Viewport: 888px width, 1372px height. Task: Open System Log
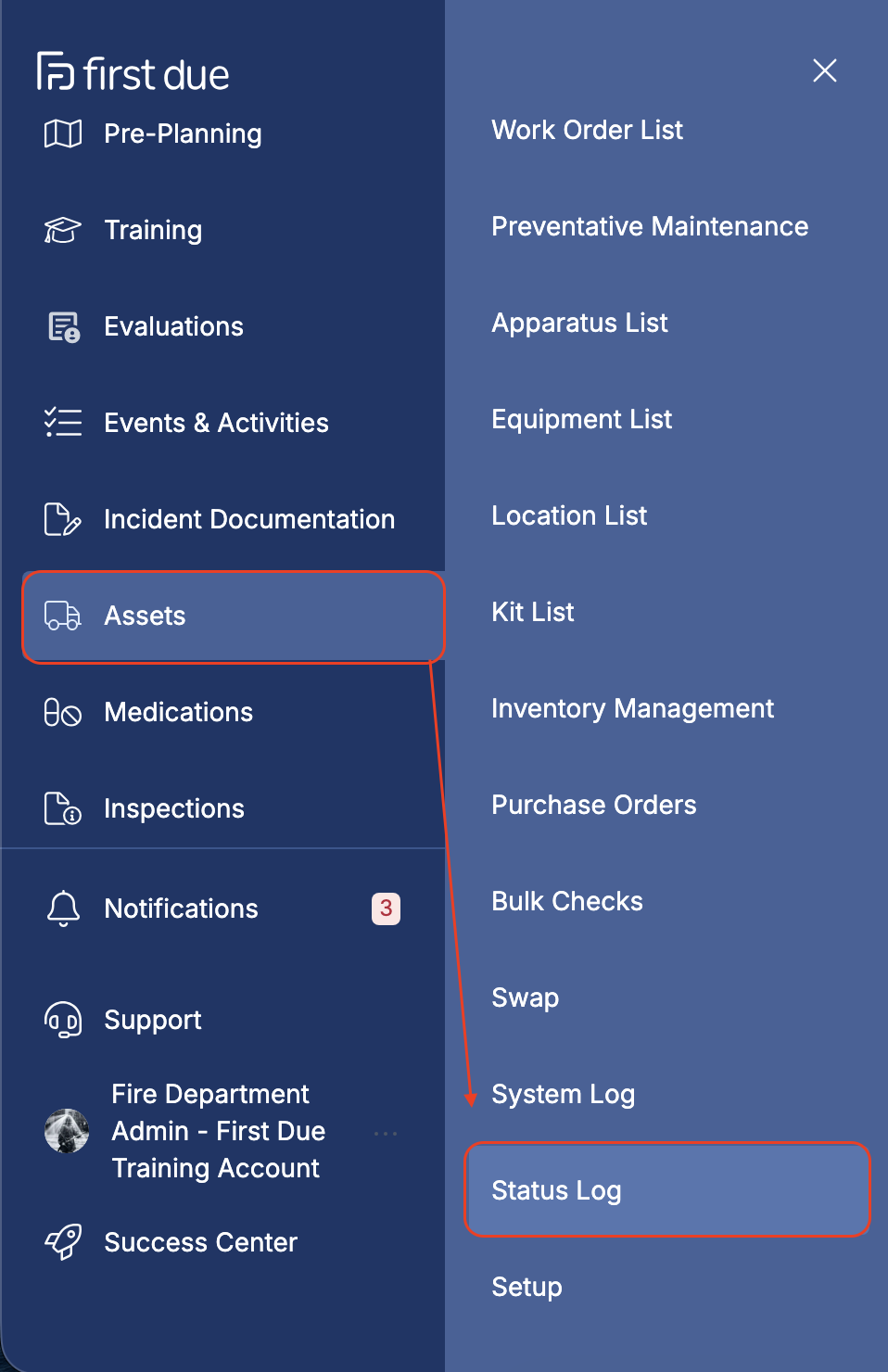click(x=563, y=1094)
